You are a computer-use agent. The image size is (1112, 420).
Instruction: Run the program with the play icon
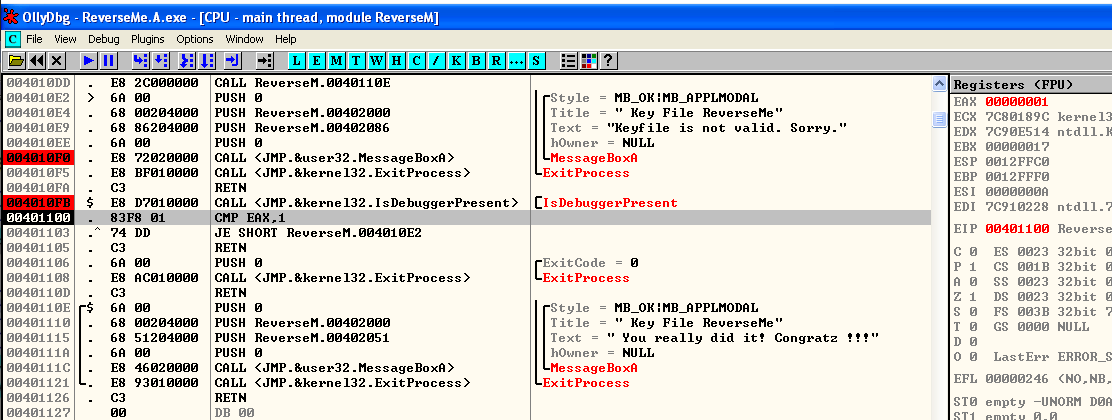click(x=89, y=60)
